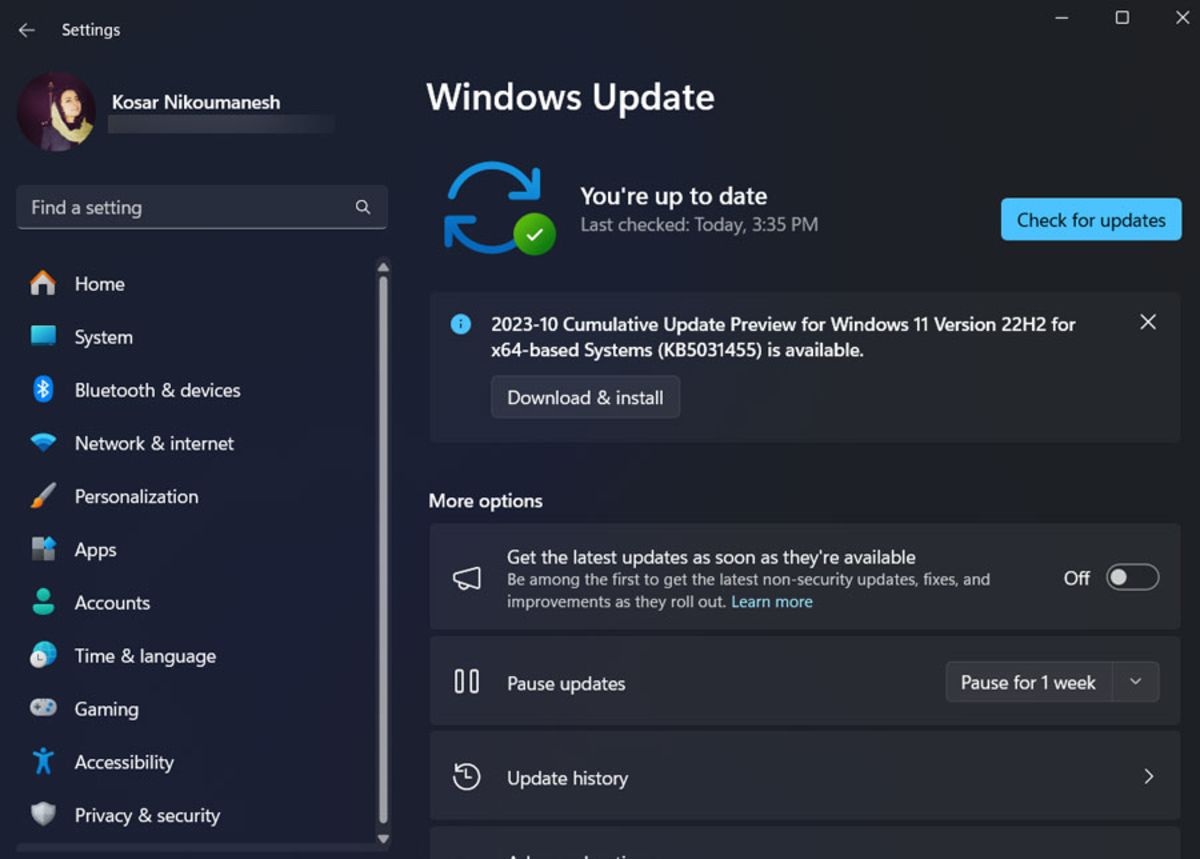Viewport: 1200px width, 859px height.
Task: Click Pause for 1 week button
Action: tap(1029, 682)
